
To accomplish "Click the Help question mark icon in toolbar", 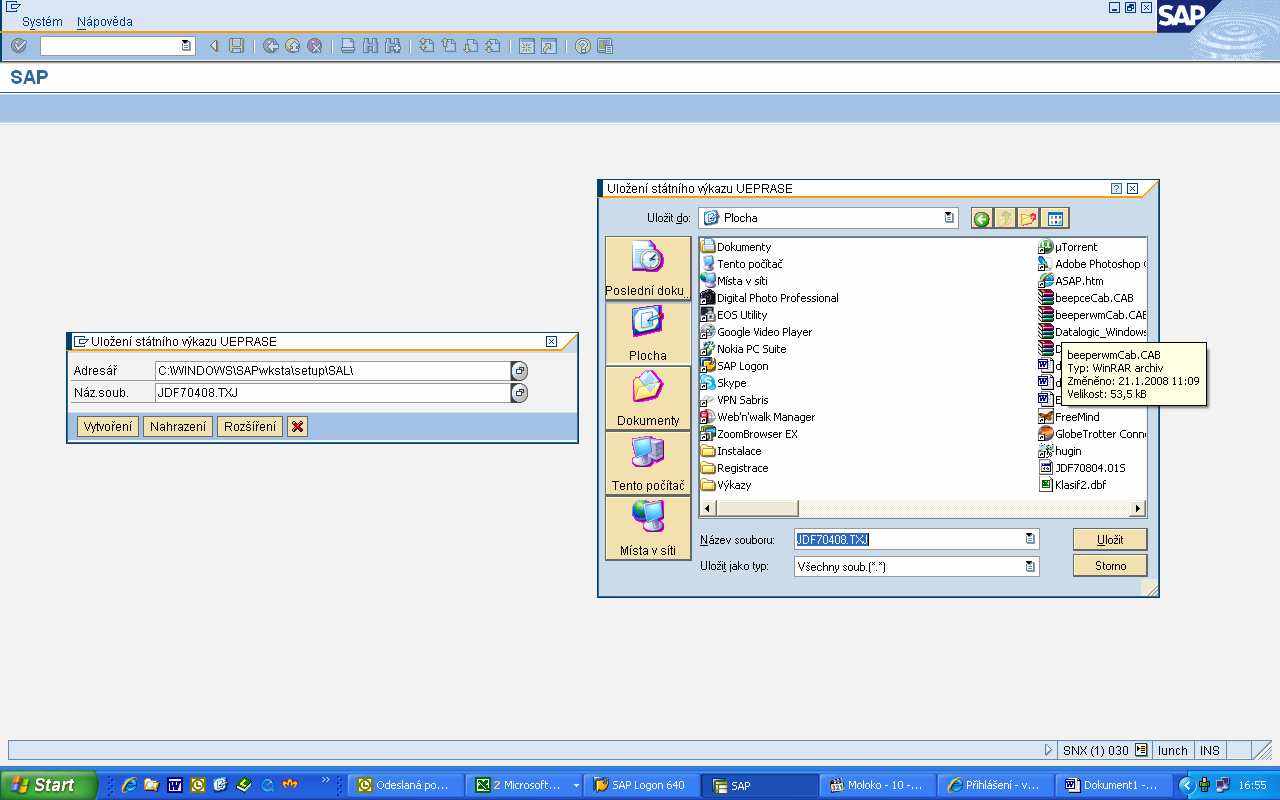I will (x=582, y=46).
